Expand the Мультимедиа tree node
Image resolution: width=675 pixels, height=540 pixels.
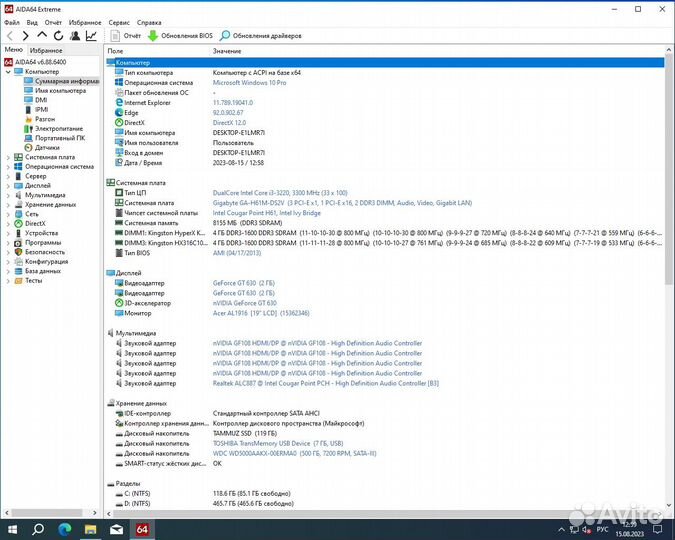(x=8, y=196)
